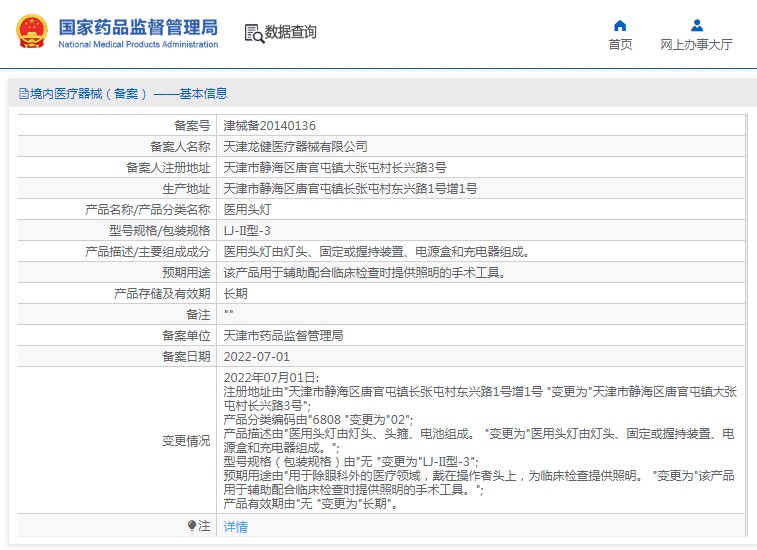Click the filing date 2022-07-01
The width and height of the screenshot is (757, 550).
(256, 356)
